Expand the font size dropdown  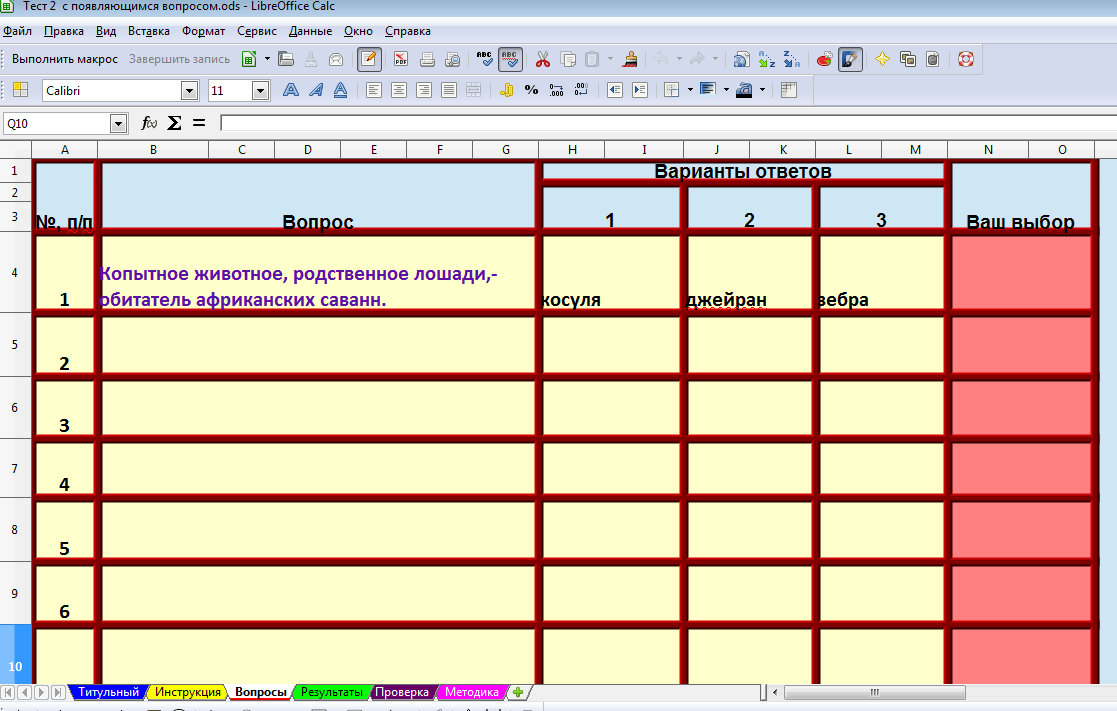[x=260, y=91]
